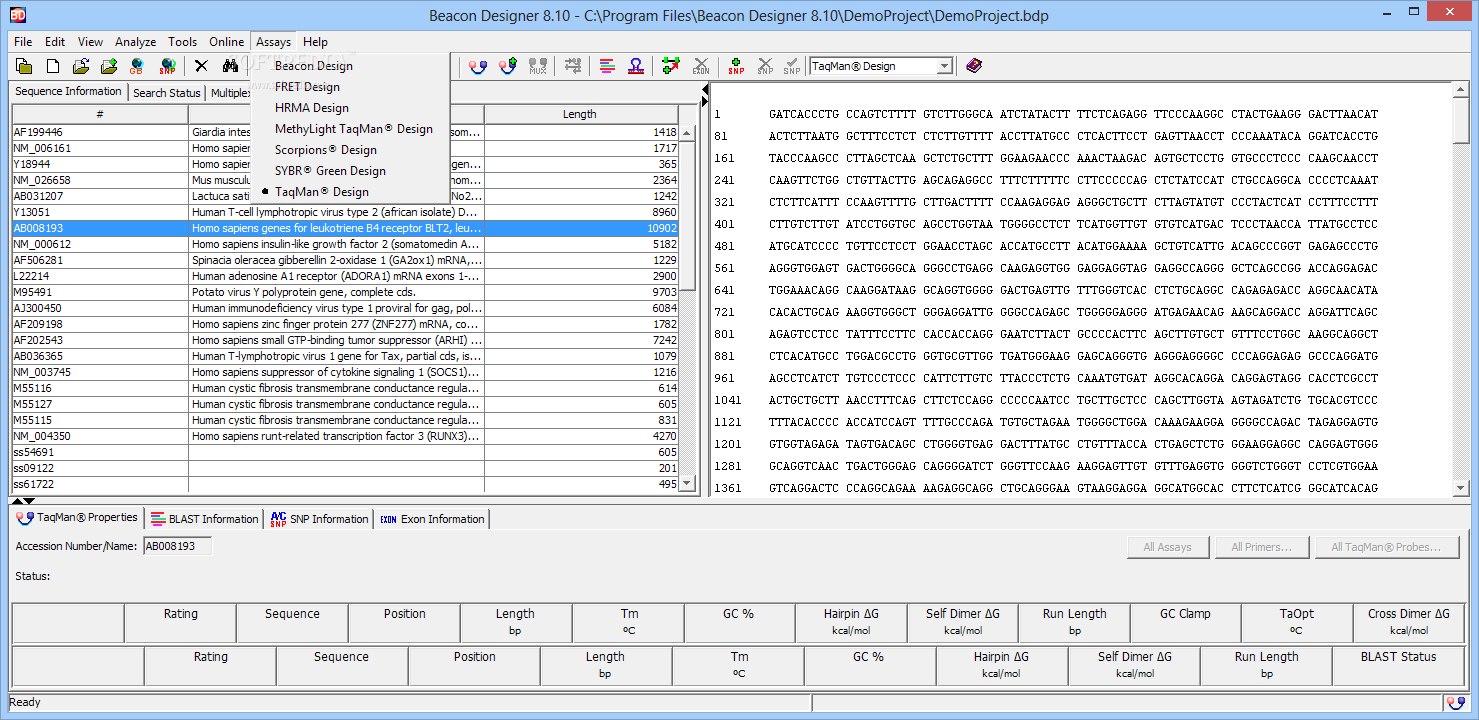The width and height of the screenshot is (1479, 720).
Task: Choose SYBR® Green Design assay option
Action: tap(330, 171)
